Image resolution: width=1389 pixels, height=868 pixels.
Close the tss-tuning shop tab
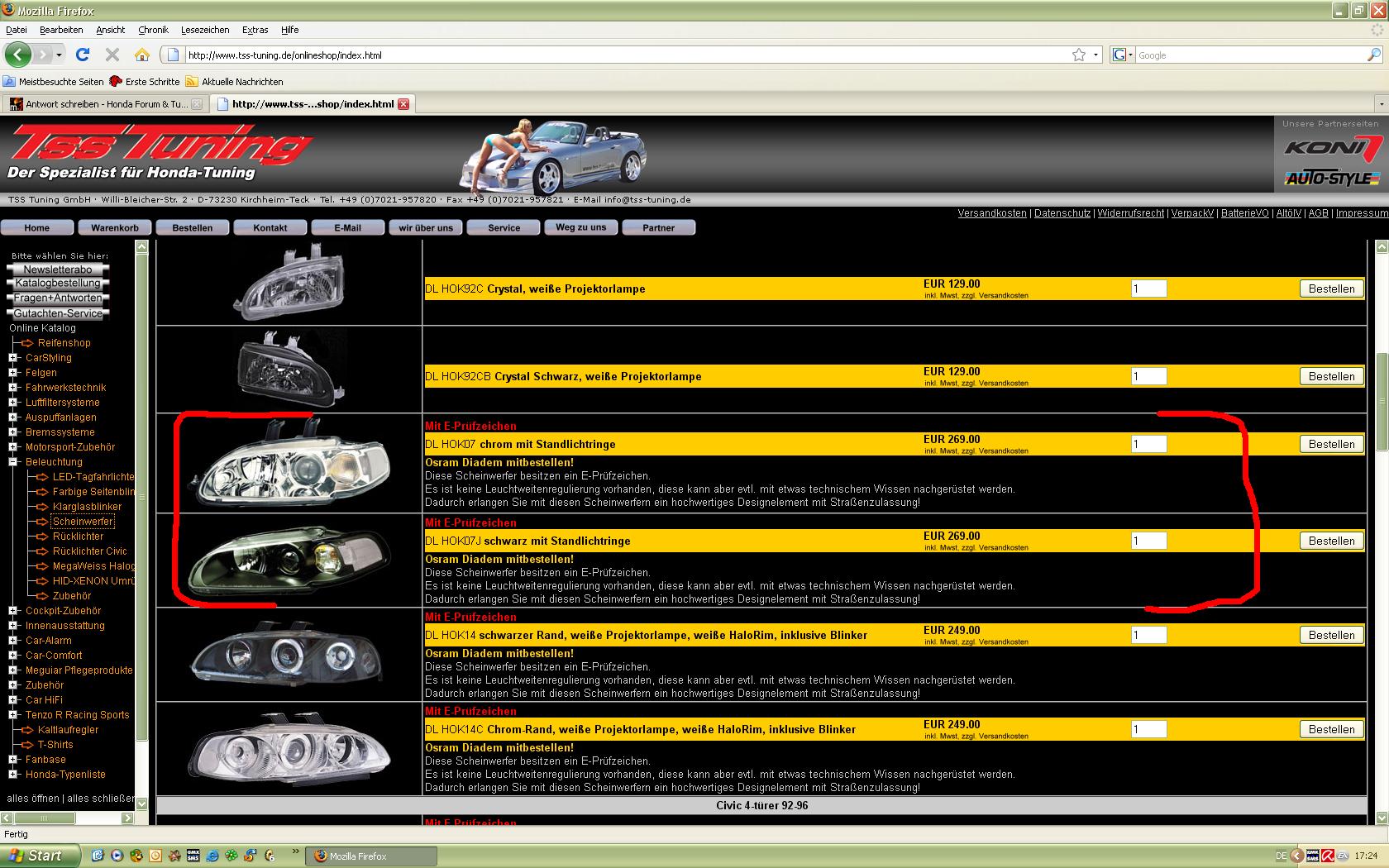click(x=403, y=104)
